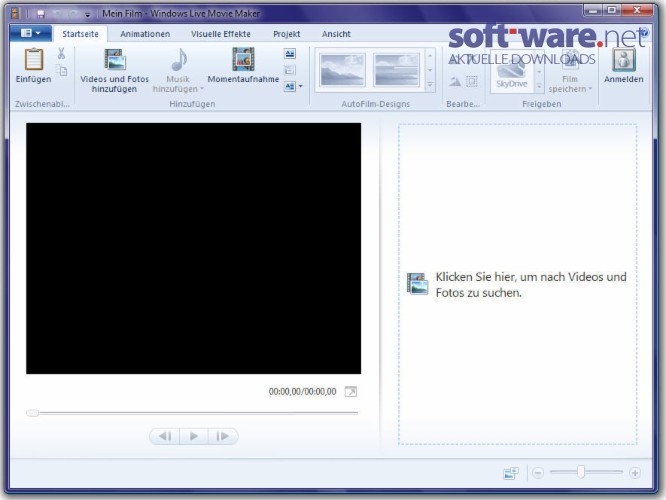Click the fullscreen preview icon

pyautogui.click(x=350, y=392)
